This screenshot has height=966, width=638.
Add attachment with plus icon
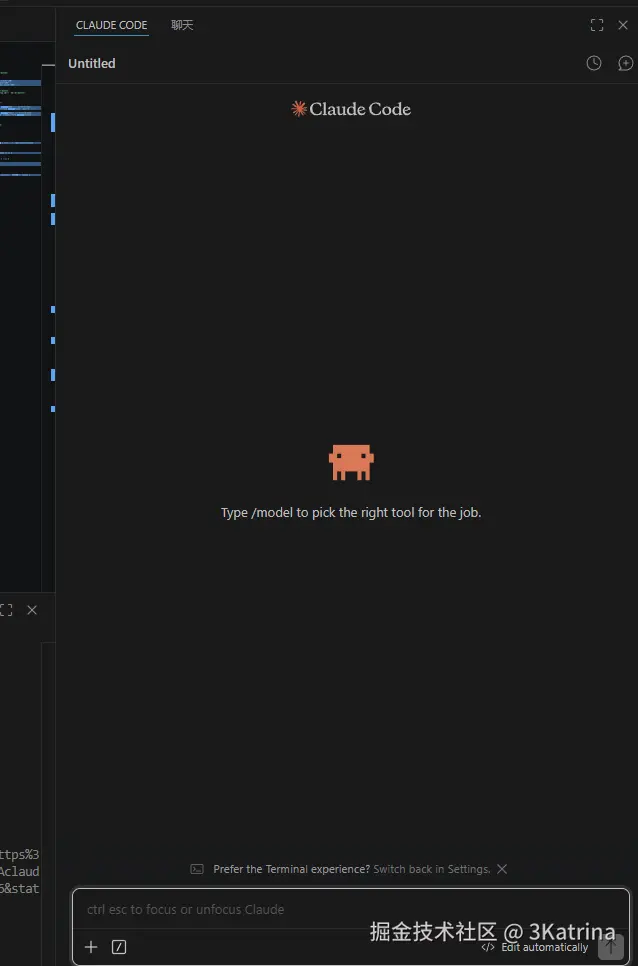click(91, 947)
